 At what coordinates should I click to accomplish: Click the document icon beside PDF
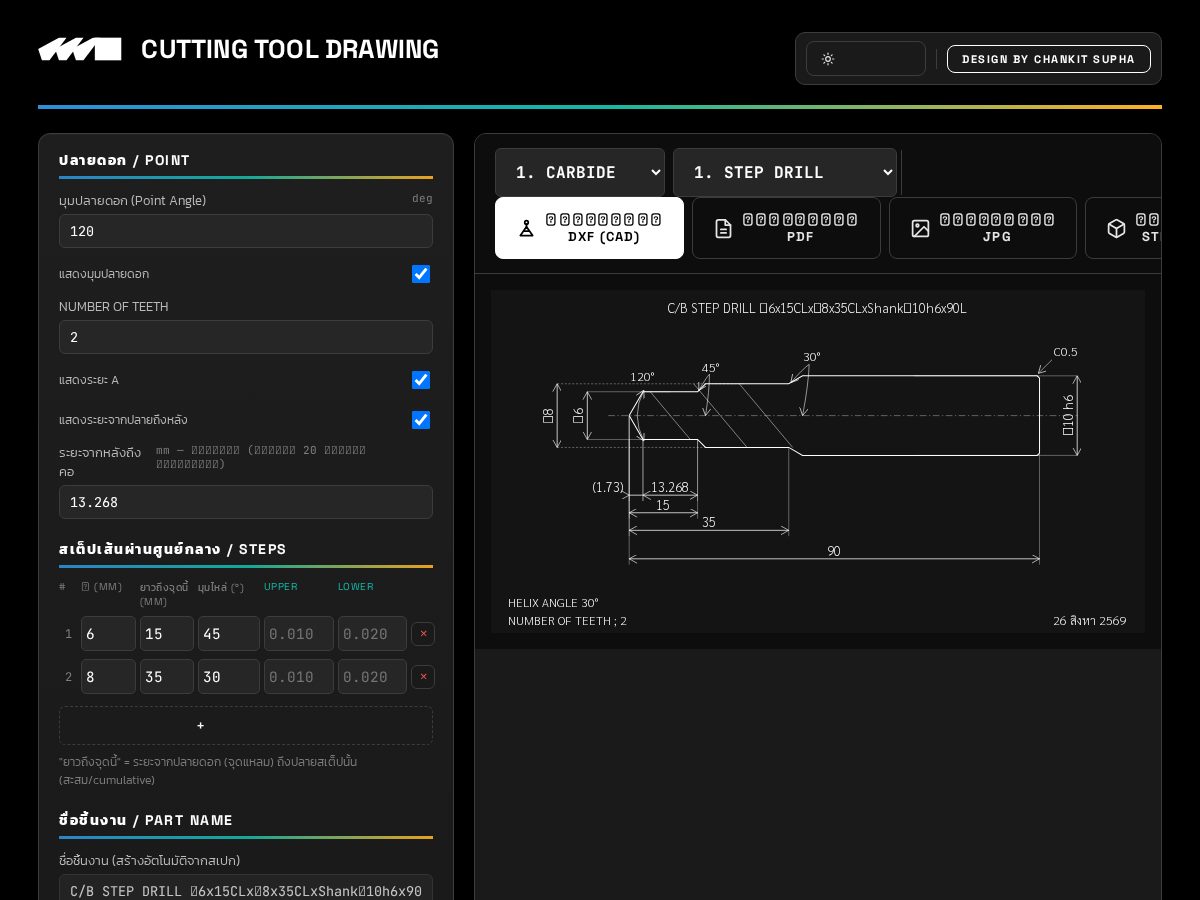[x=723, y=228]
